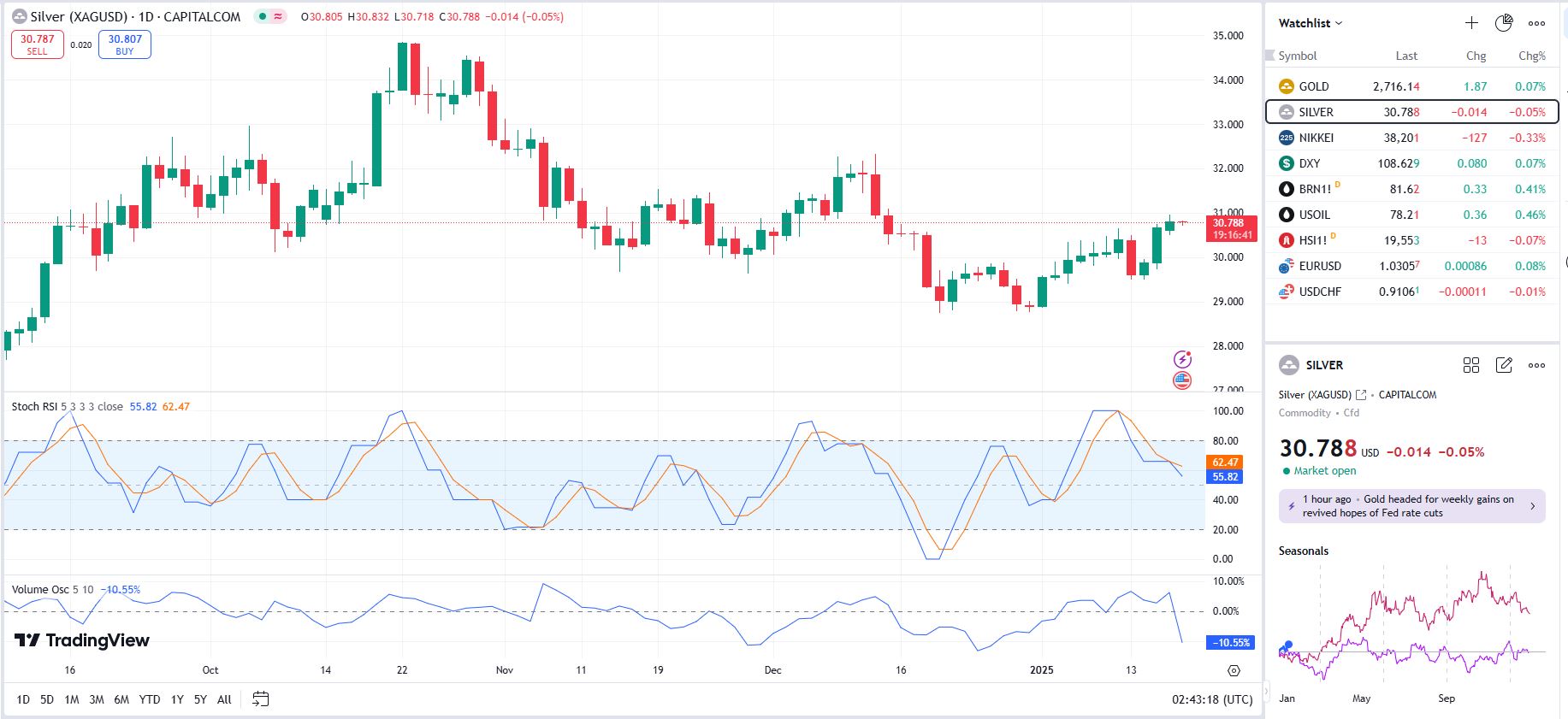Open chart time axis settings gear
Image resolution: width=1568 pixels, height=719 pixels.
coord(1234,670)
